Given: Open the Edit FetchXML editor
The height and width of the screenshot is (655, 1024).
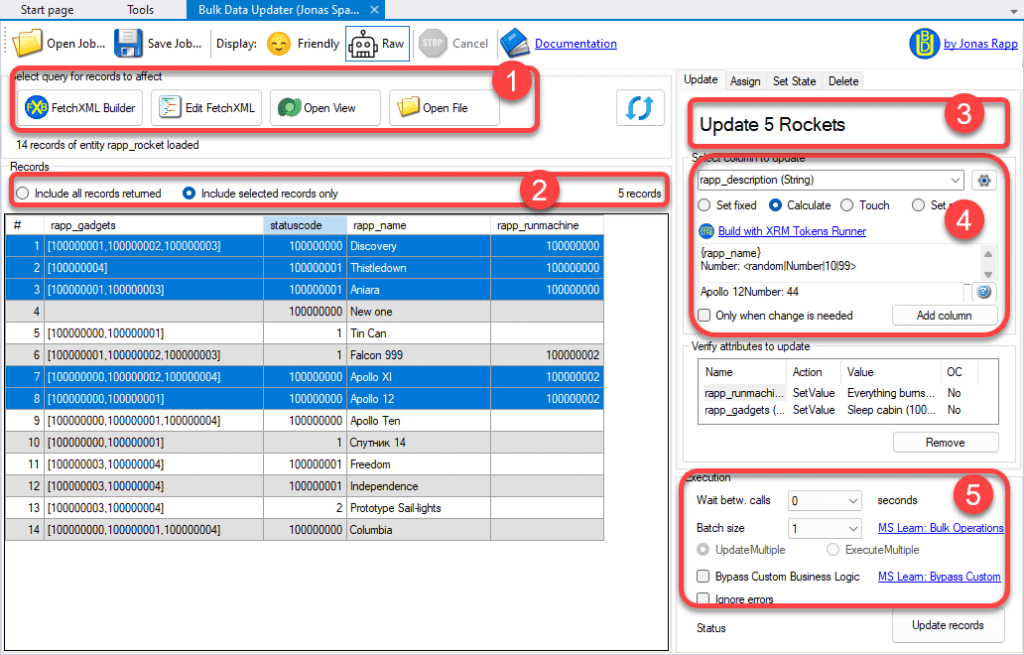Looking at the screenshot, I should (x=206, y=108).
